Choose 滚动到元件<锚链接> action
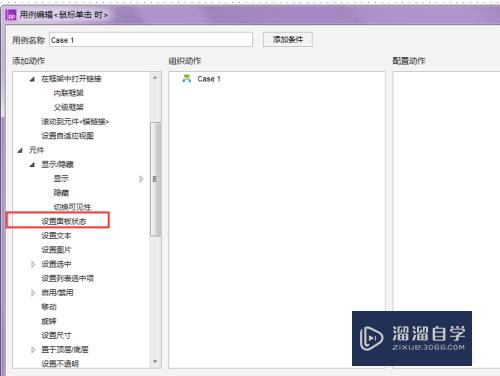This screenshot has height=376, width=500. 75,122
